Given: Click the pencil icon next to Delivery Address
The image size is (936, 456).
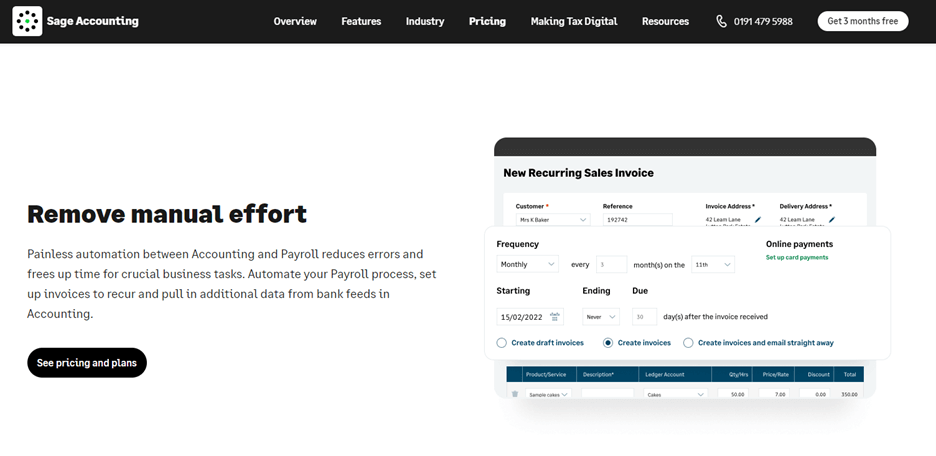Looking at the screenshot, I should click(832, 220).
